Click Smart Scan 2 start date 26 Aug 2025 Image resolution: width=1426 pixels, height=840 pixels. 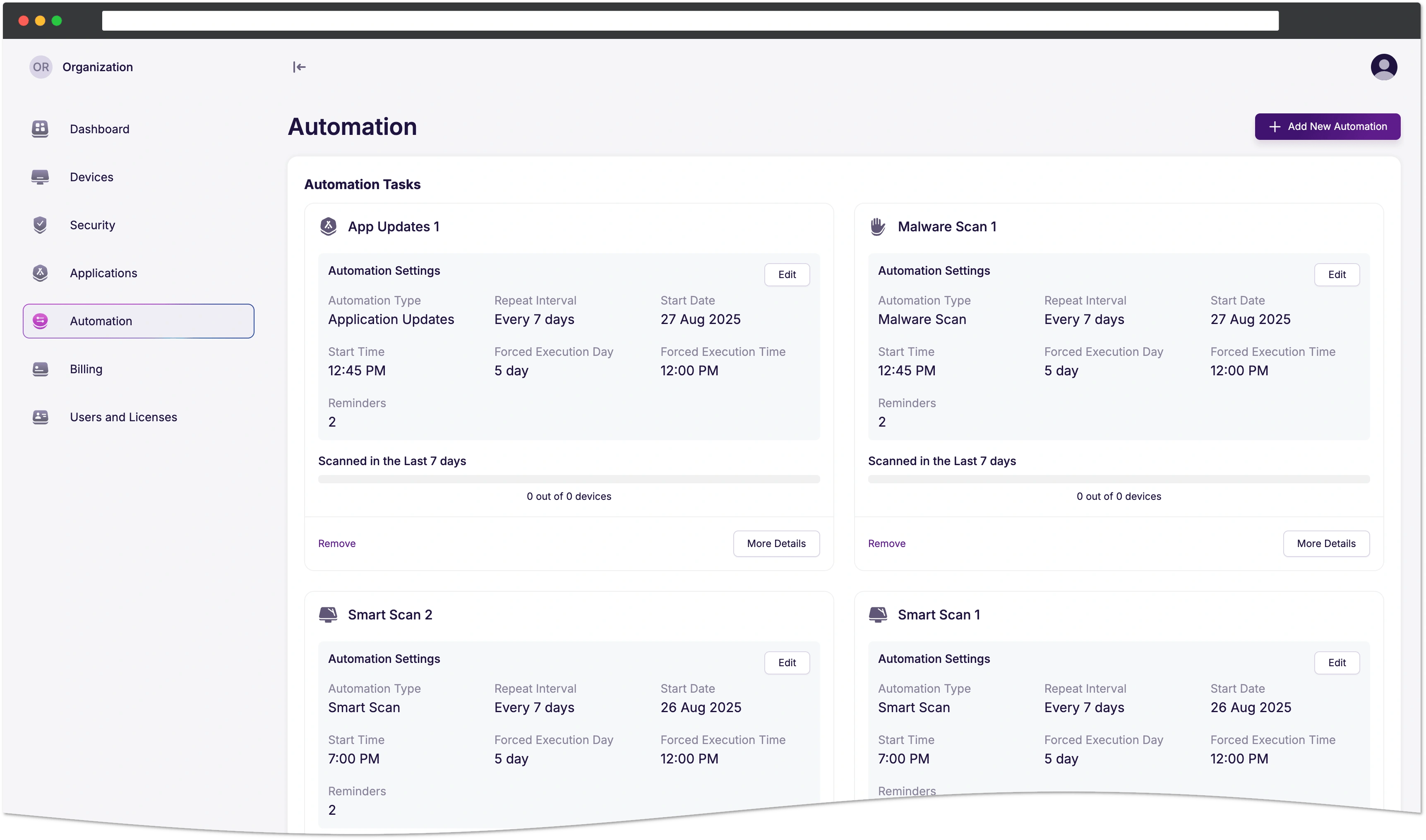tap(701, 708)
